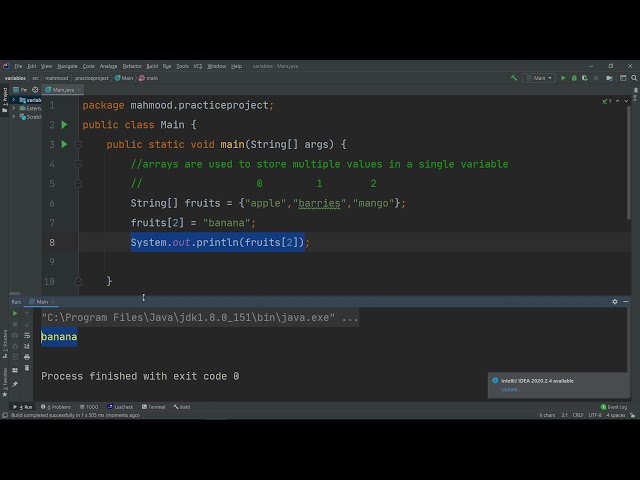Click the fold end marker on line 10
Screen dimensions: 640x480
click(78, 281)
